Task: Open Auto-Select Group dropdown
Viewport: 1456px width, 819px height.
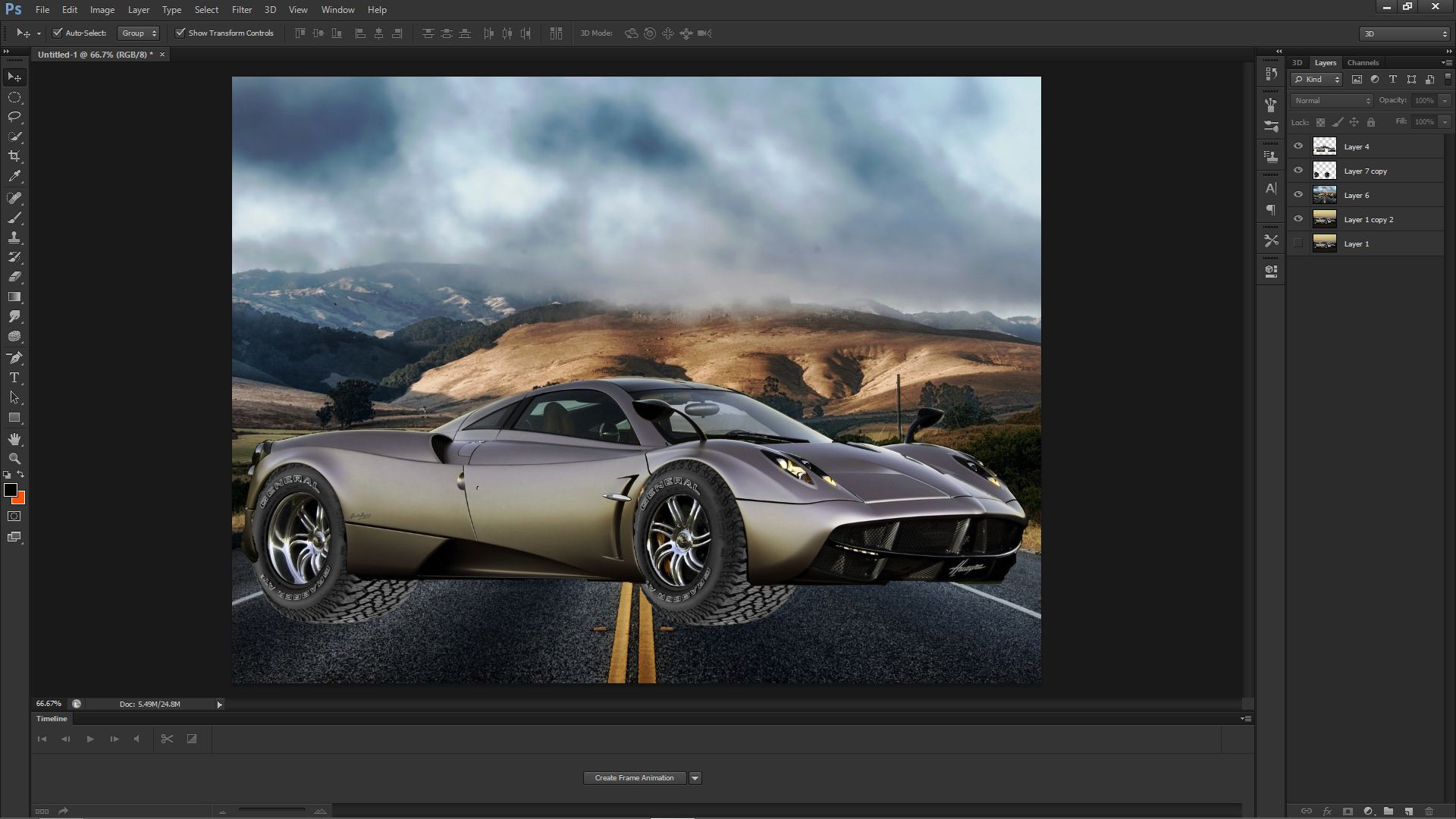Action: point(139,33)
